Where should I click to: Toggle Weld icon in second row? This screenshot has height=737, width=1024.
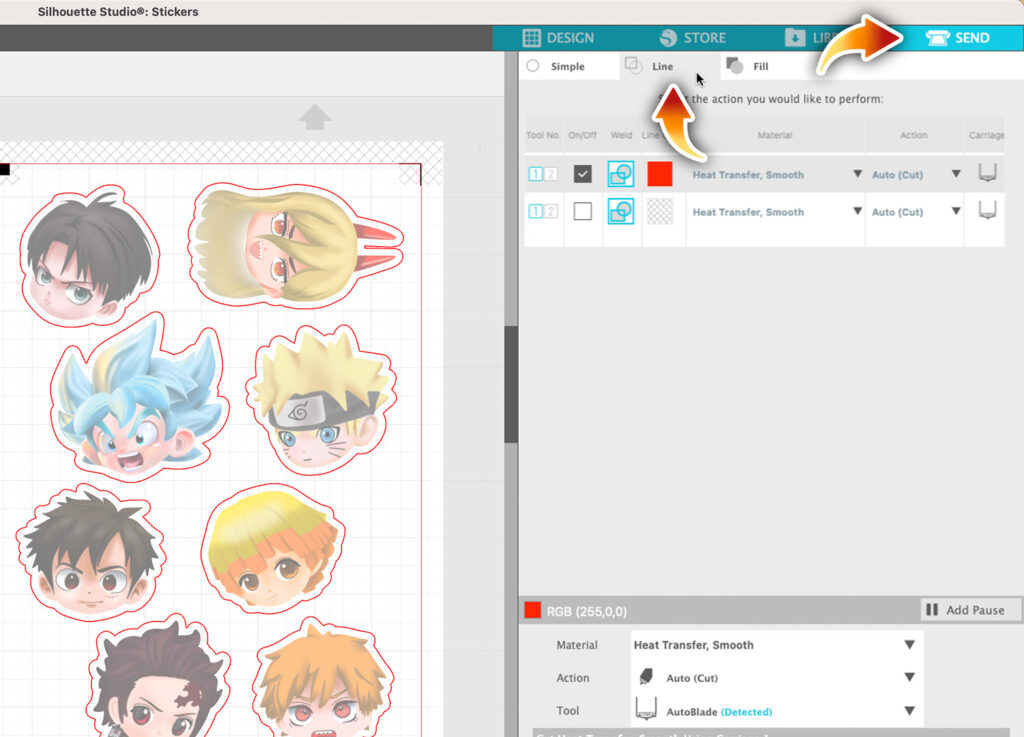coord(621,212)
